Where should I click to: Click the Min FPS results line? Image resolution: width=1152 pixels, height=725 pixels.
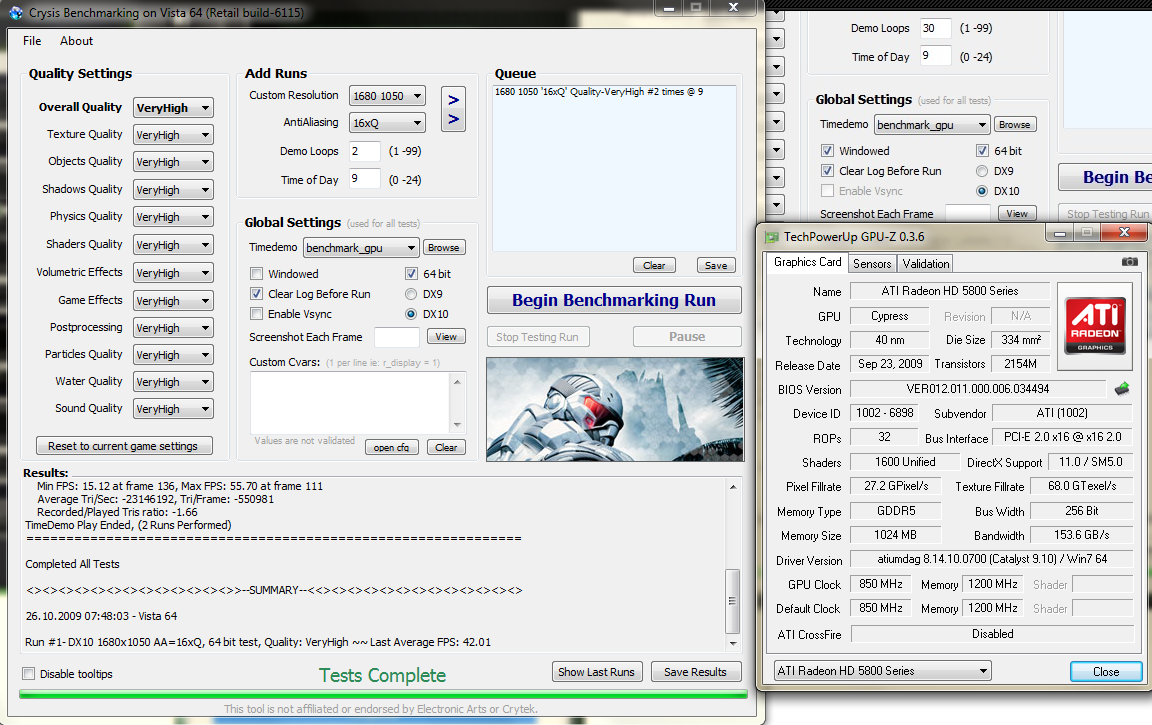(x=179, y=486)
